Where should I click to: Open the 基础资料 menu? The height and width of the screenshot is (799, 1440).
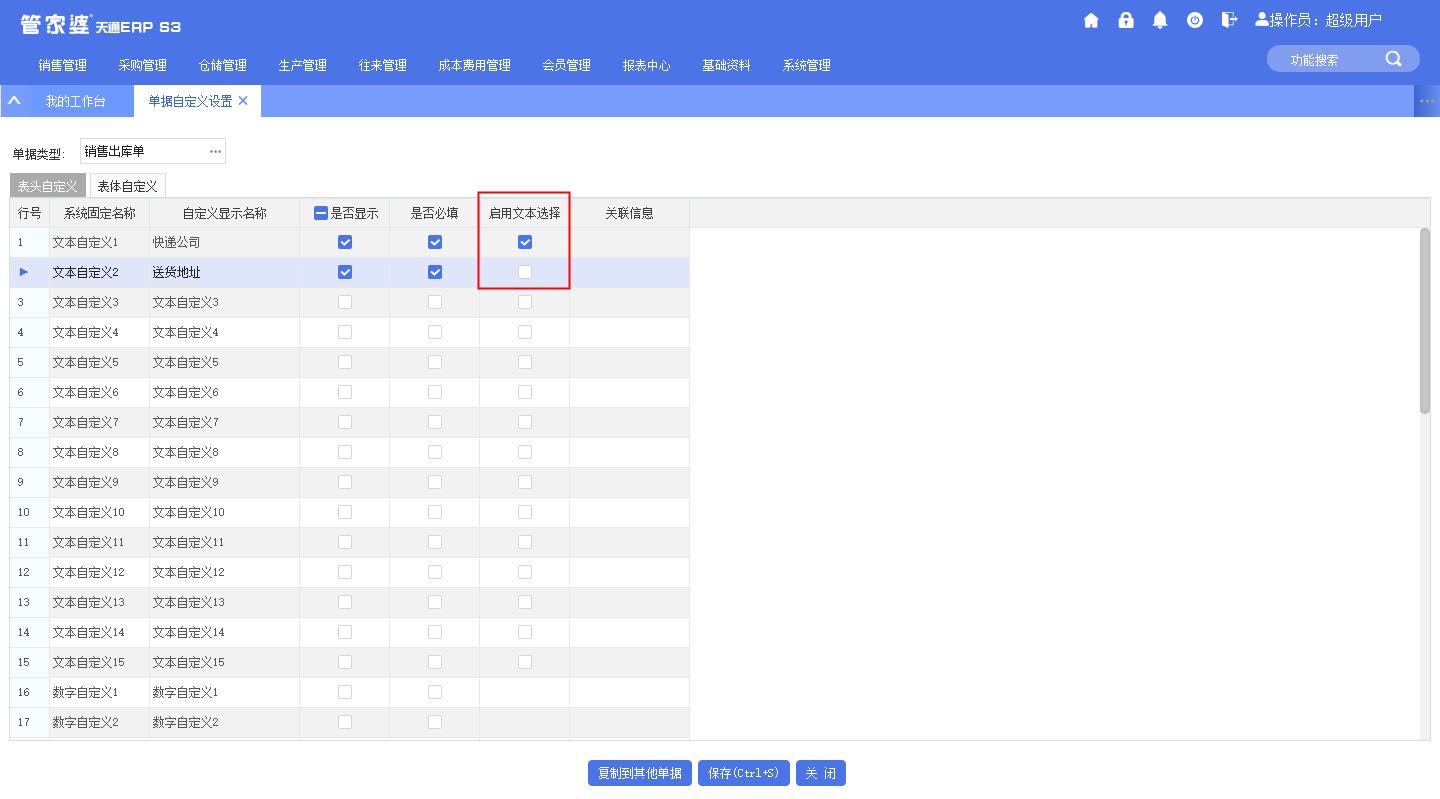pos(726,65)
